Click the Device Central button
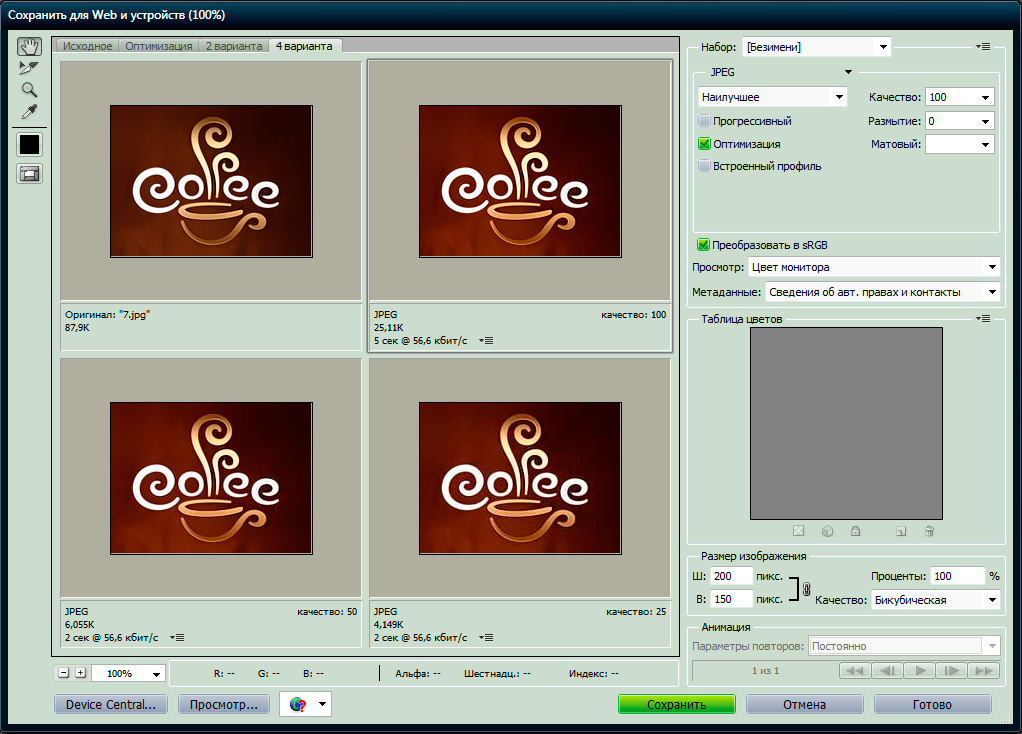Viewport: 1022px width, 734px height. 111,705
